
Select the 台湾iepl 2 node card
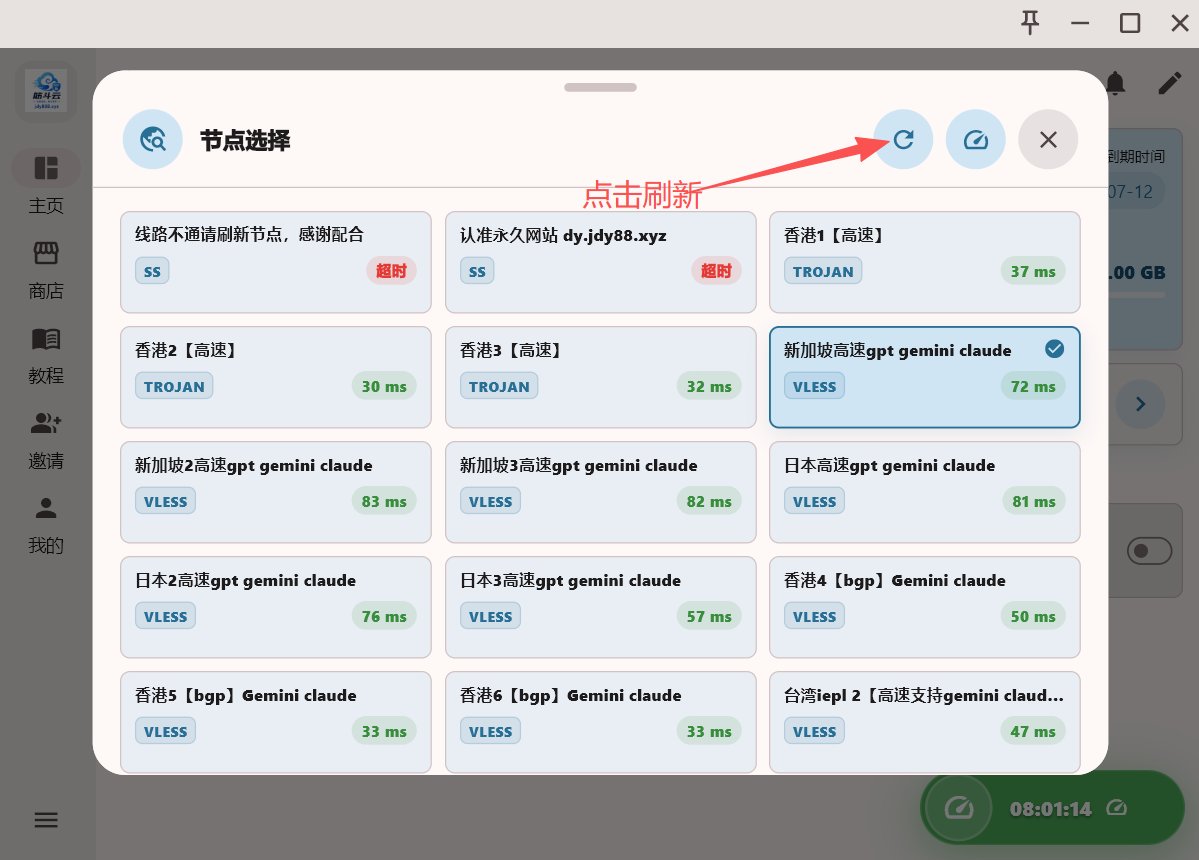click(x=924, y=722)
